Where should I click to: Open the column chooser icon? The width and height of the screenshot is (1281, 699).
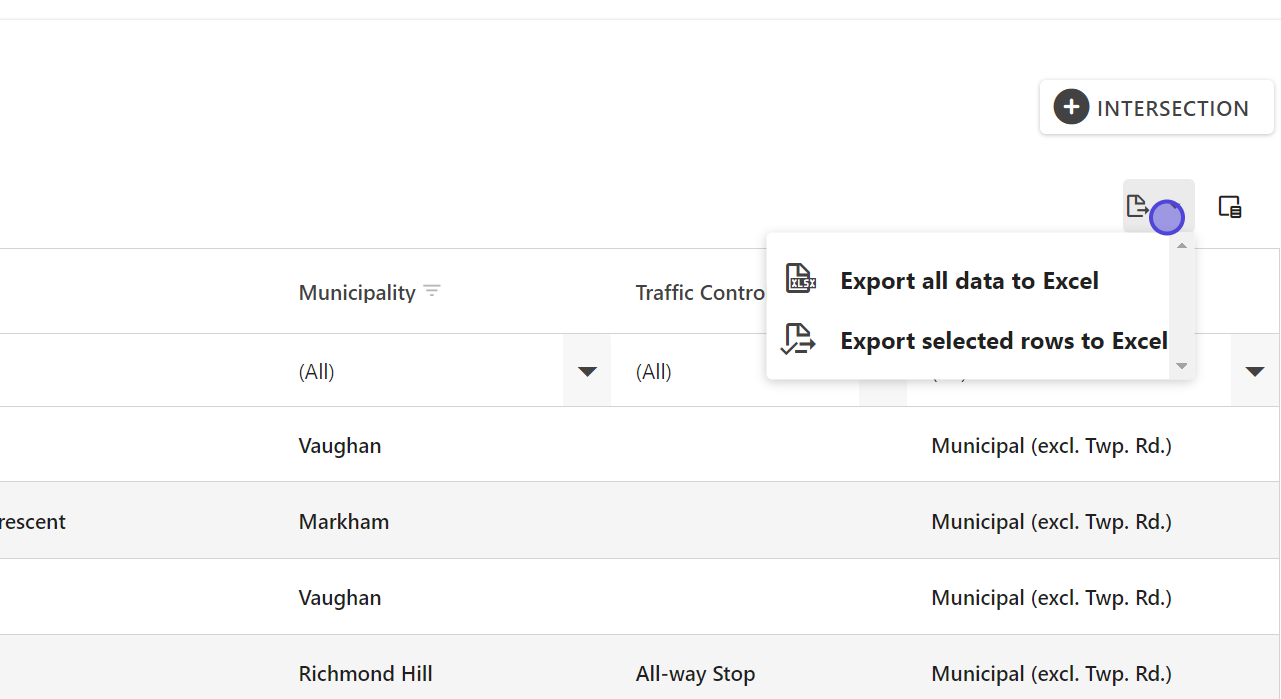(x=1230, y=207)
